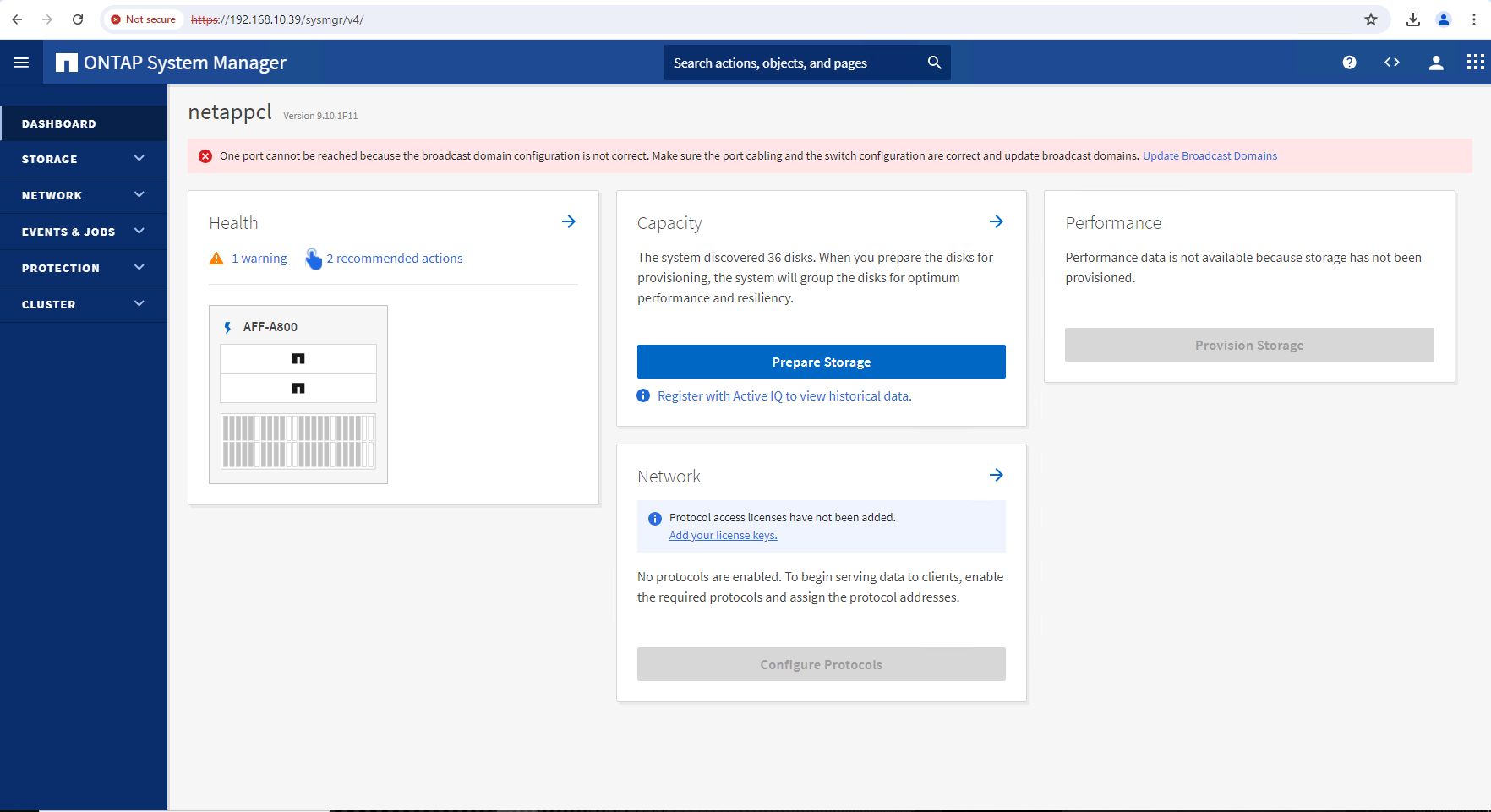Click the browser forward arrow

(x=47, y=19)
